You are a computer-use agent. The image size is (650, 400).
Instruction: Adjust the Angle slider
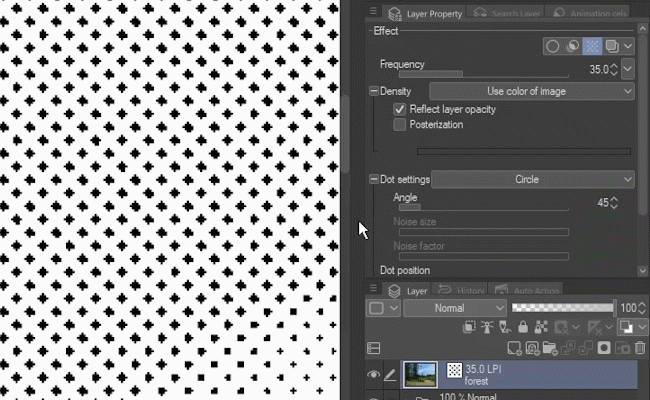tap(483, 208)
